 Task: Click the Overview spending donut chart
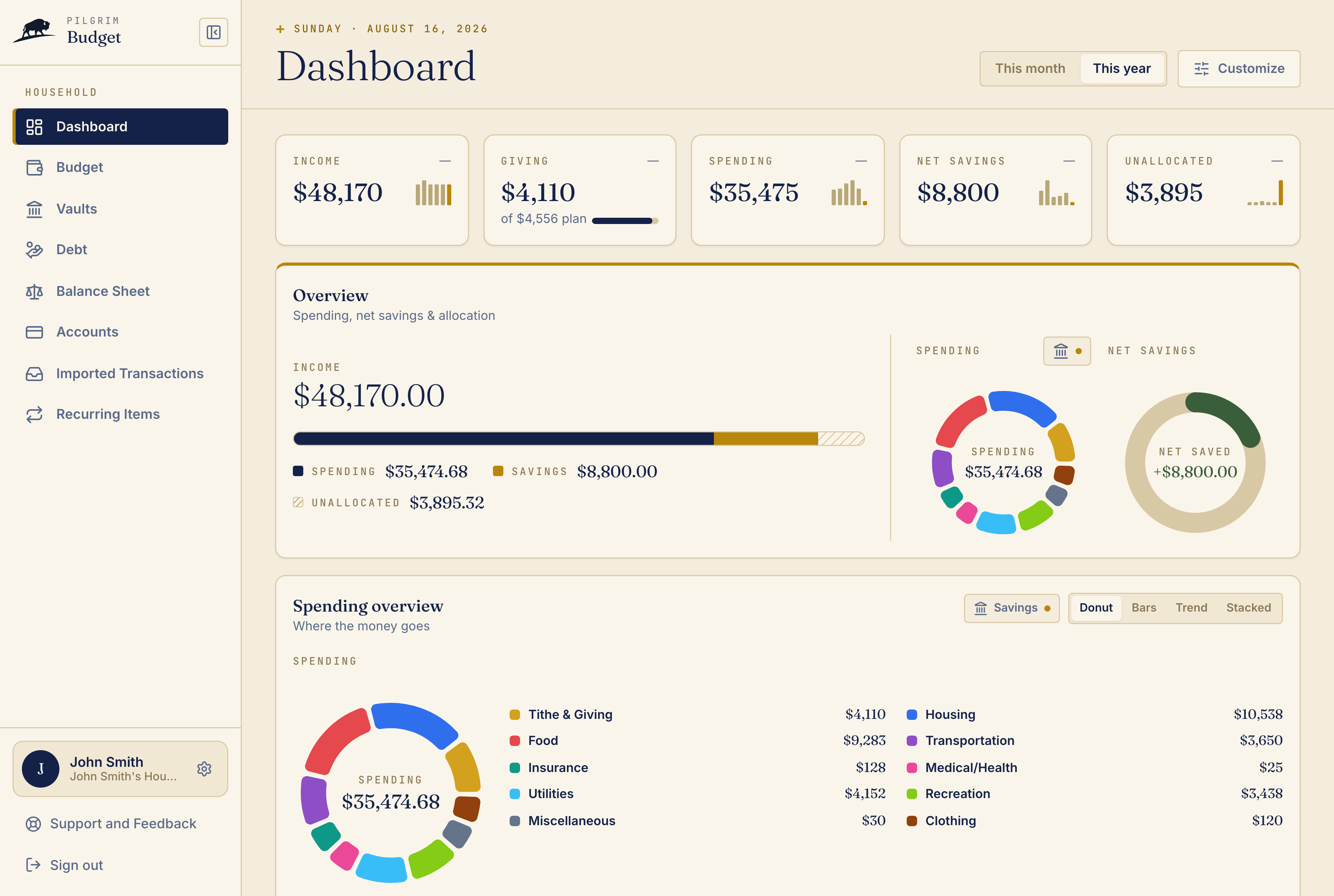[1003, 462]
